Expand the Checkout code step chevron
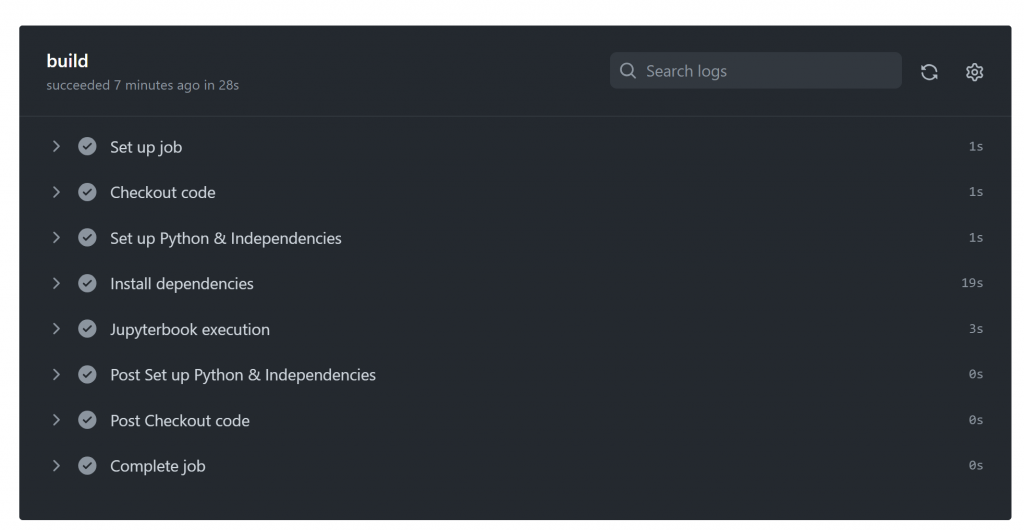This screenshot has width=1024, height=530. (x=56, y=192)
